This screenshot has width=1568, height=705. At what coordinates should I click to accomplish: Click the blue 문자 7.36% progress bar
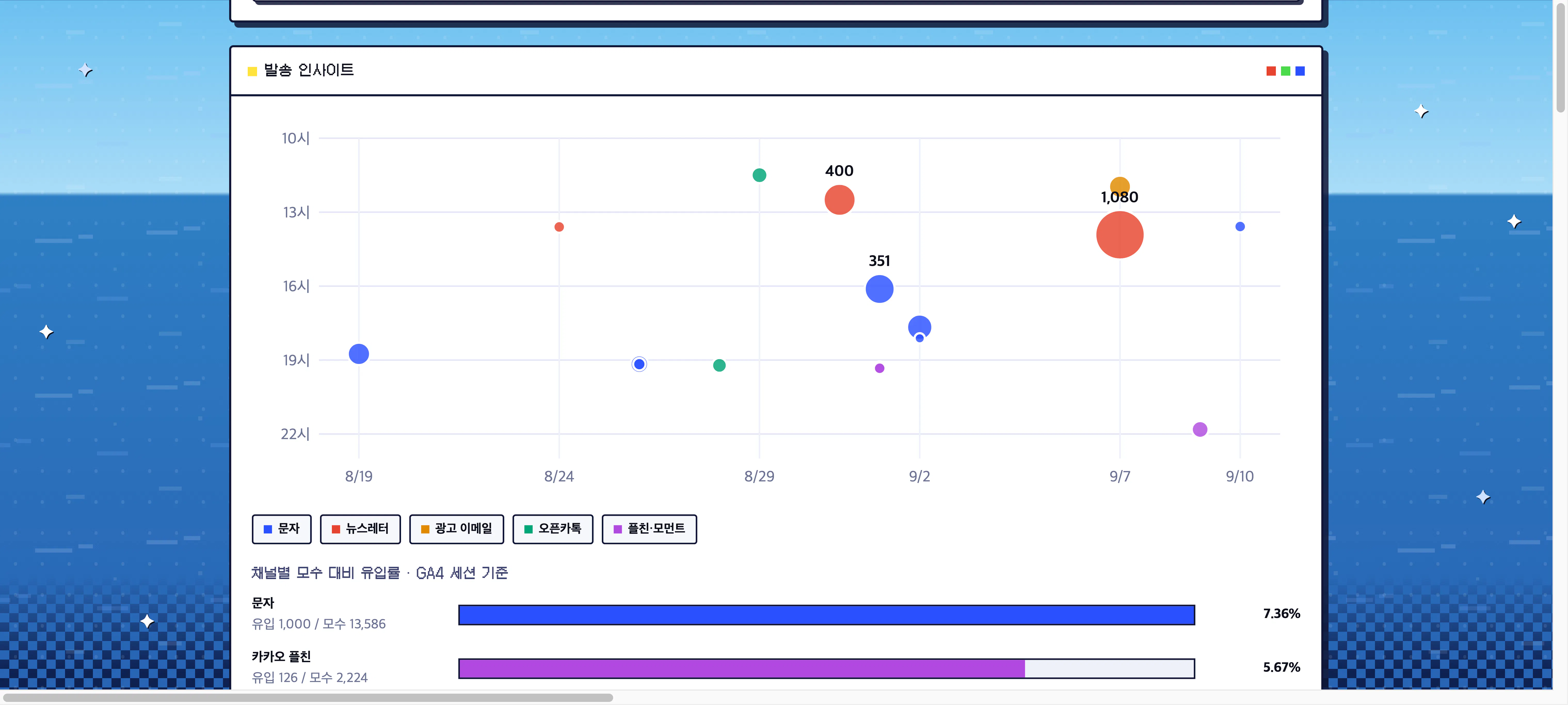[827, 615]
